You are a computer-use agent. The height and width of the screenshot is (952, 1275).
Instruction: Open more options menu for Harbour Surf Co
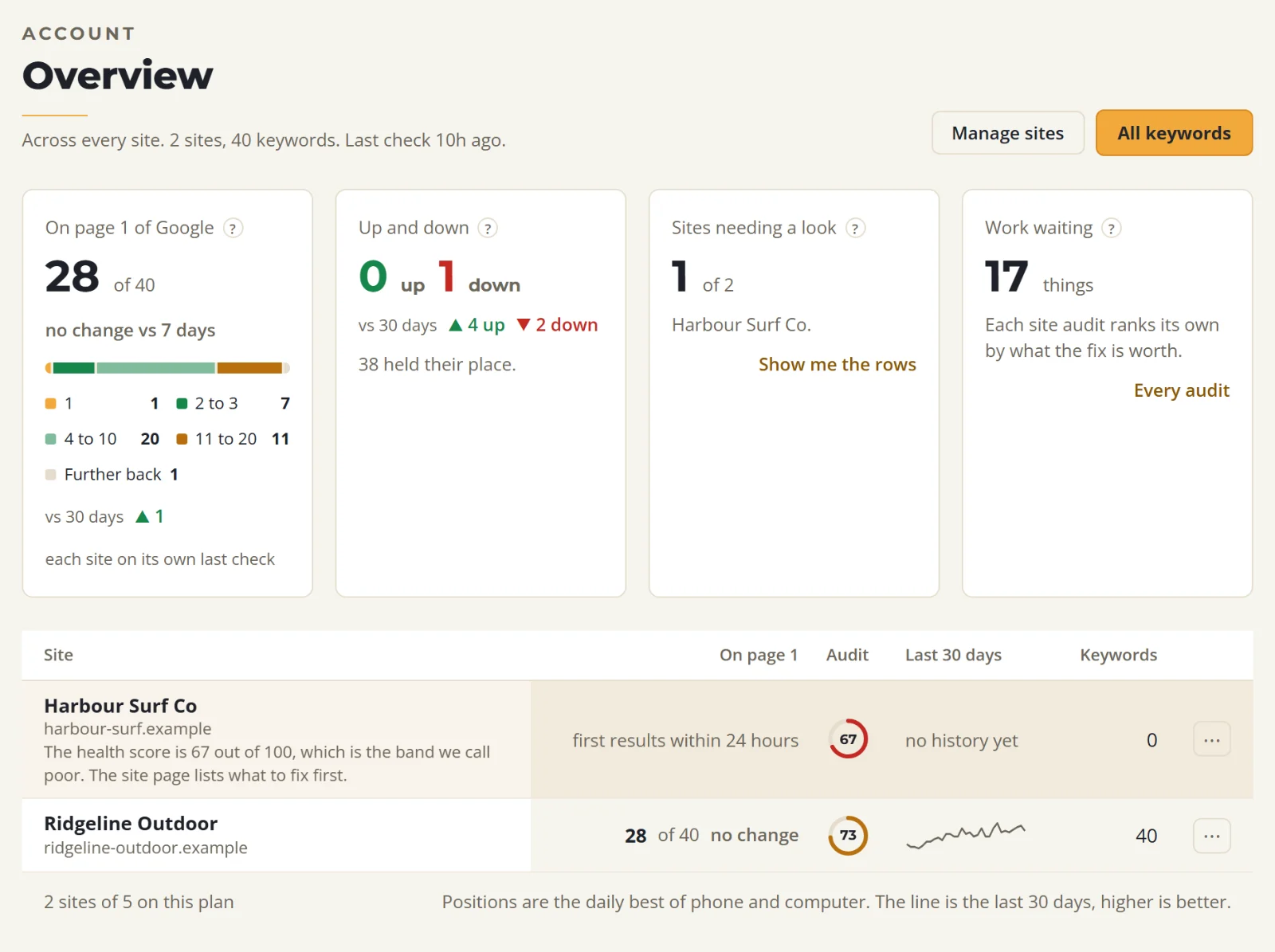(1211, 740)
